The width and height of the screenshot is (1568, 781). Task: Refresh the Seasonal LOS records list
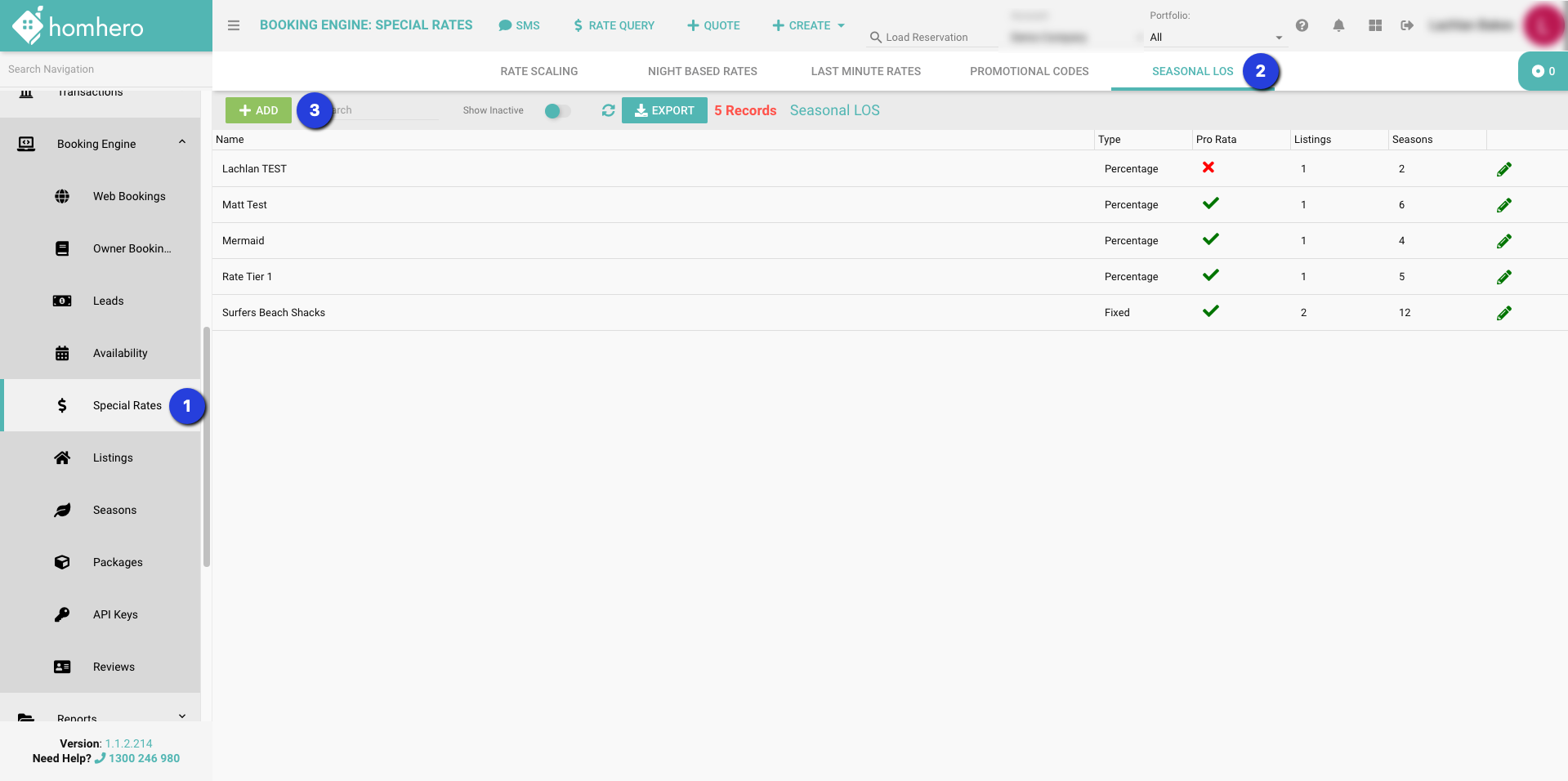coord(608,110)
